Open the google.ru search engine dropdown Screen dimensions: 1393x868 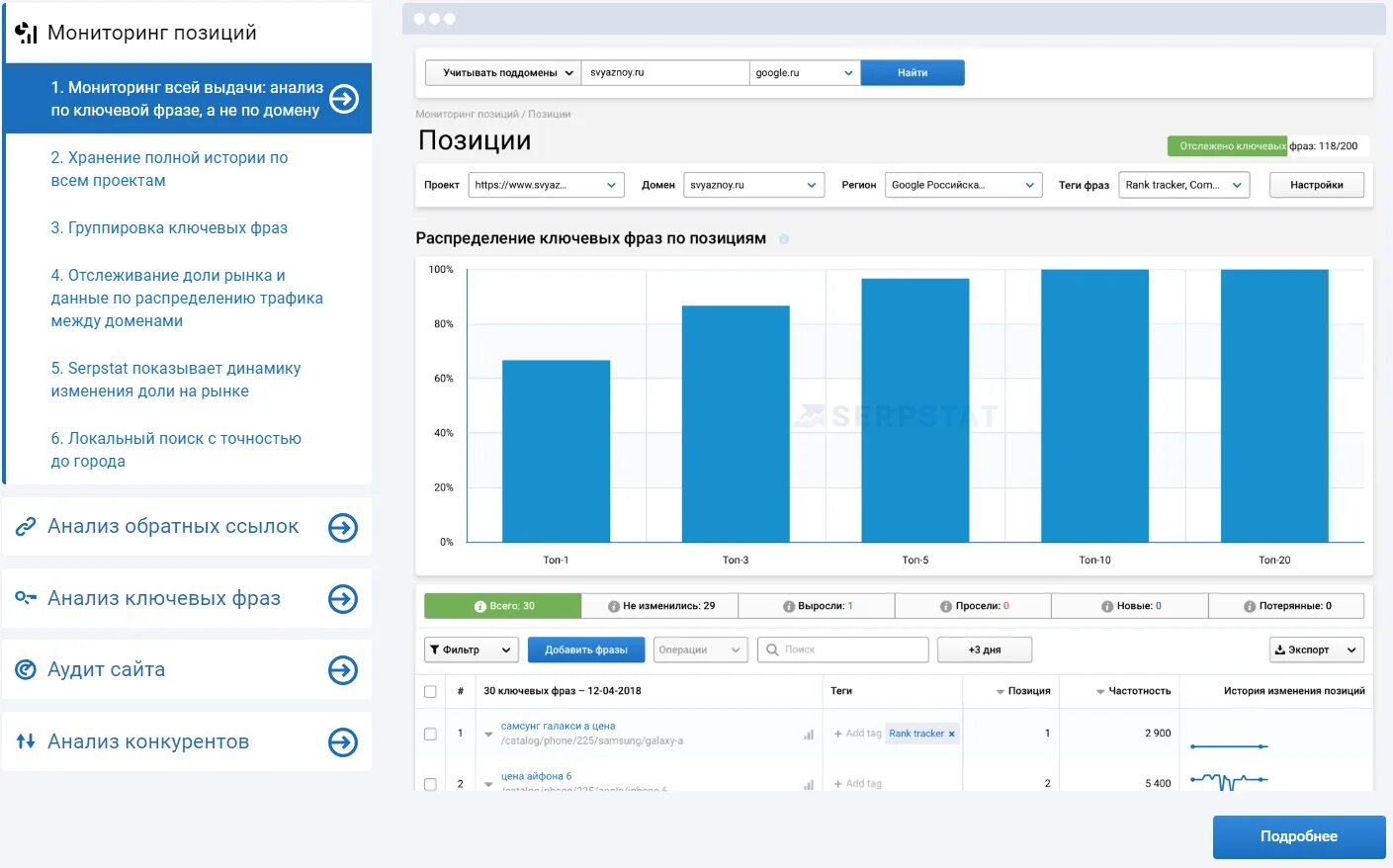tap(805, 73)
